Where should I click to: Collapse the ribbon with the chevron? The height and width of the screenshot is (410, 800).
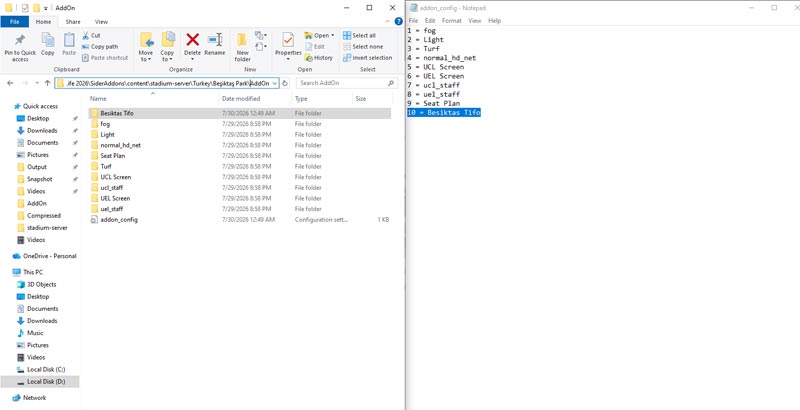pos(388,21)
